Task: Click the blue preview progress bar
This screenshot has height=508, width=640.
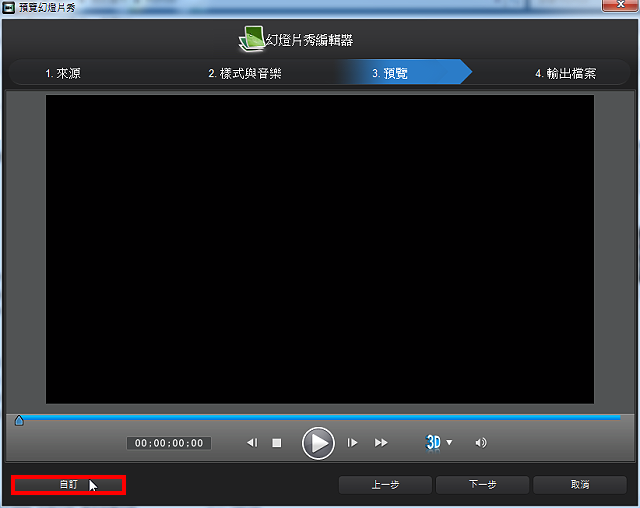Action: [322, 417]
